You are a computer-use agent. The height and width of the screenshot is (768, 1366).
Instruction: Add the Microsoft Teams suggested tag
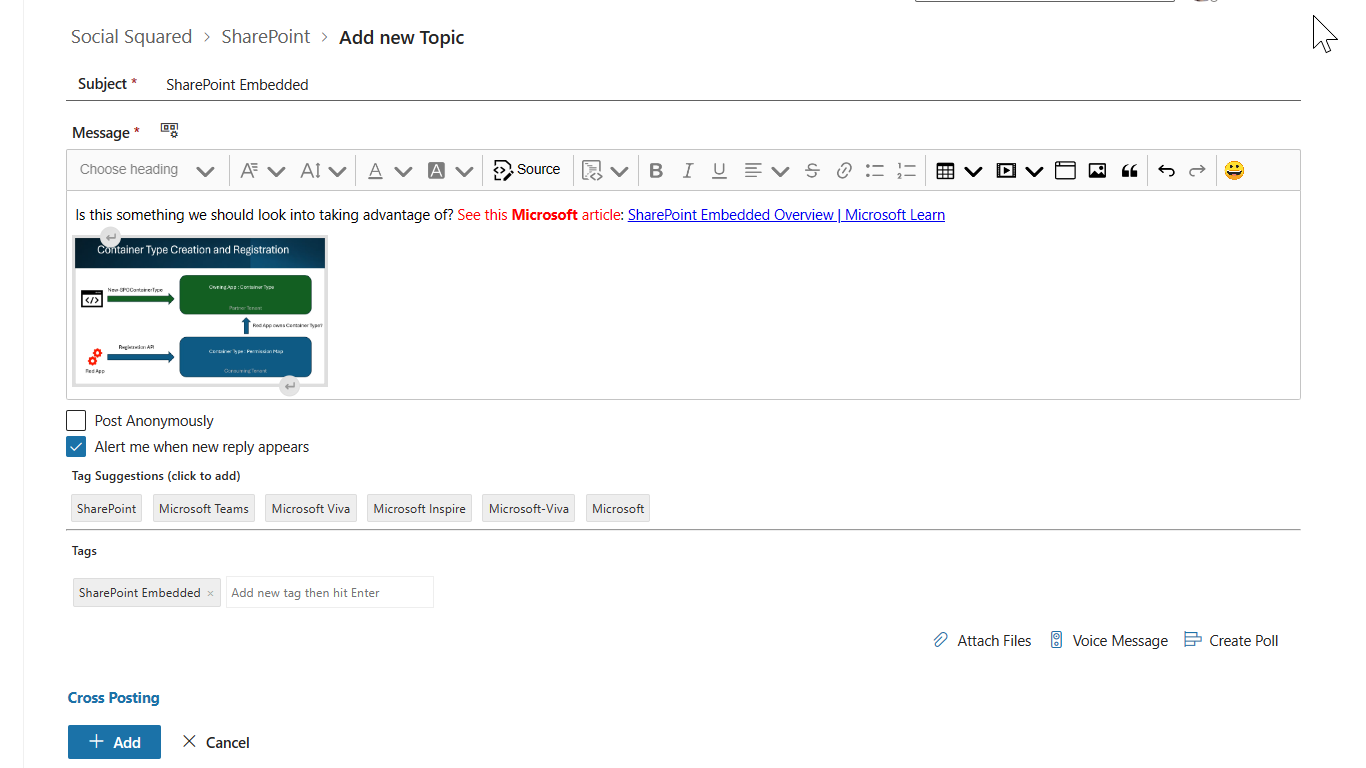click(x=204, y=508)
